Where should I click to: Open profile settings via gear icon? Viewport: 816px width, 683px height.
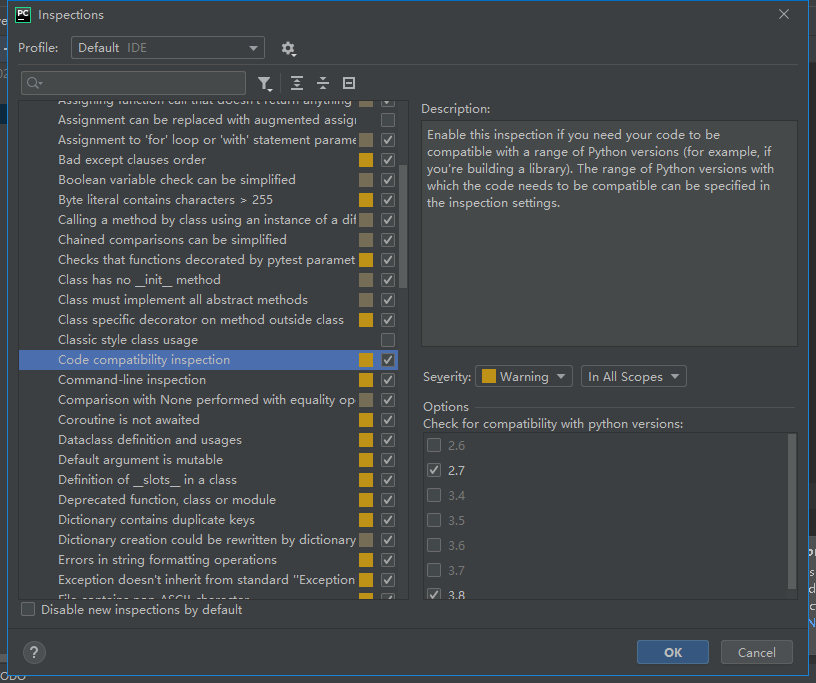tap(289, 47)
